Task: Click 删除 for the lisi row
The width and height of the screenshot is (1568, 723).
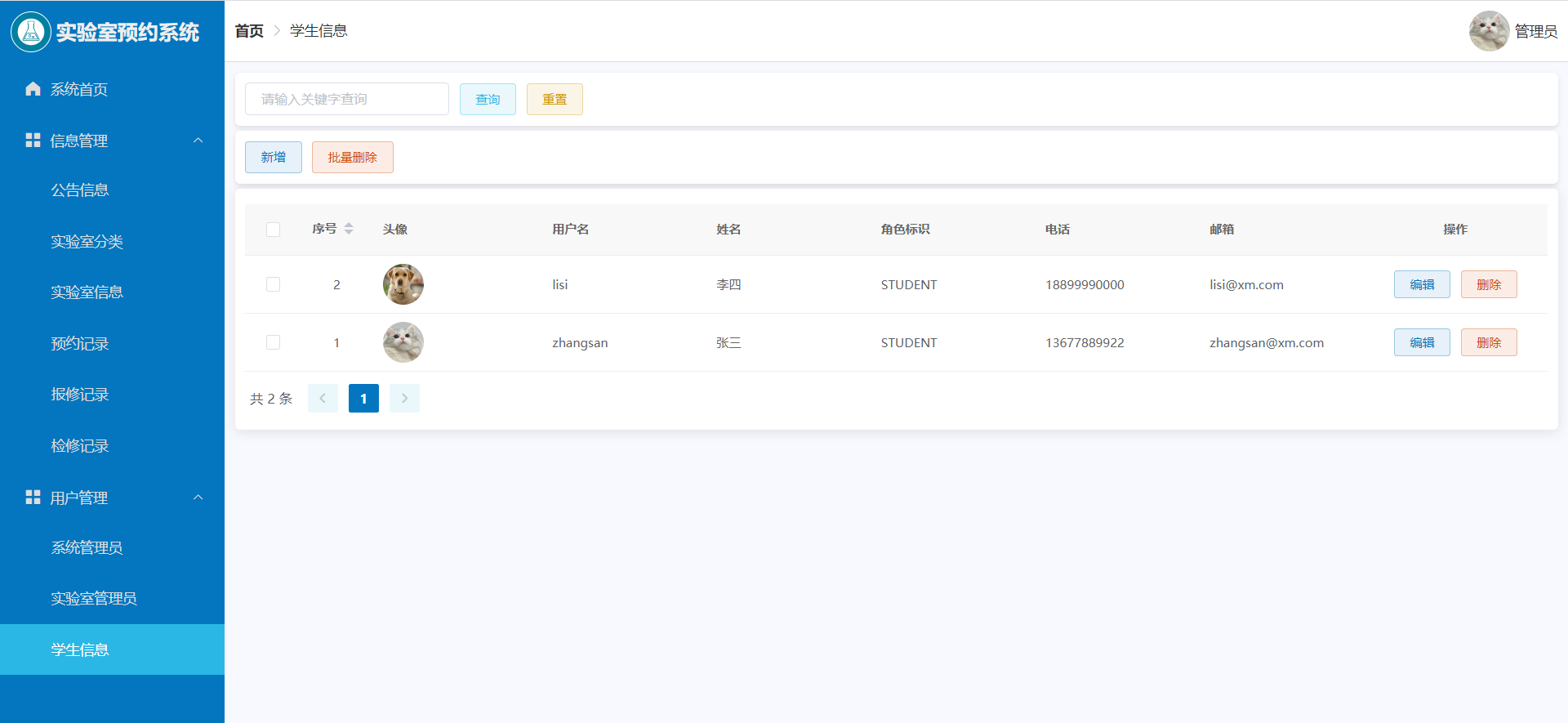Action: [1489, 284]
